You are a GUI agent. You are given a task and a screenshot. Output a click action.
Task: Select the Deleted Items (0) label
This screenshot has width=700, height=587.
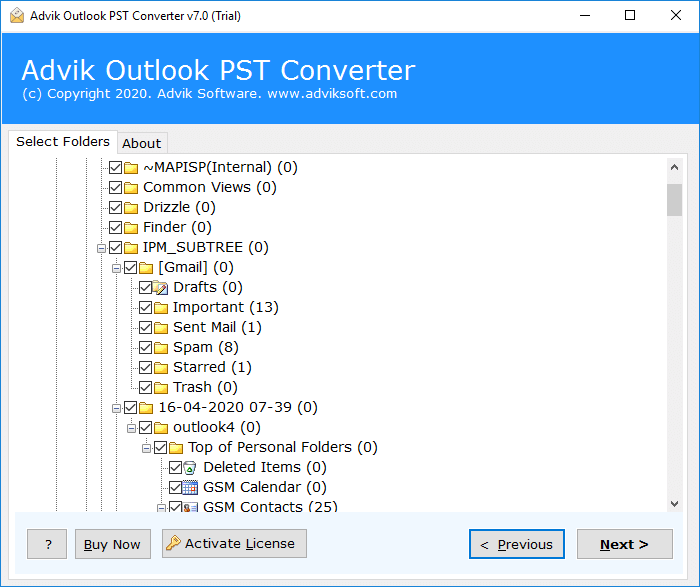coord(265,467)
